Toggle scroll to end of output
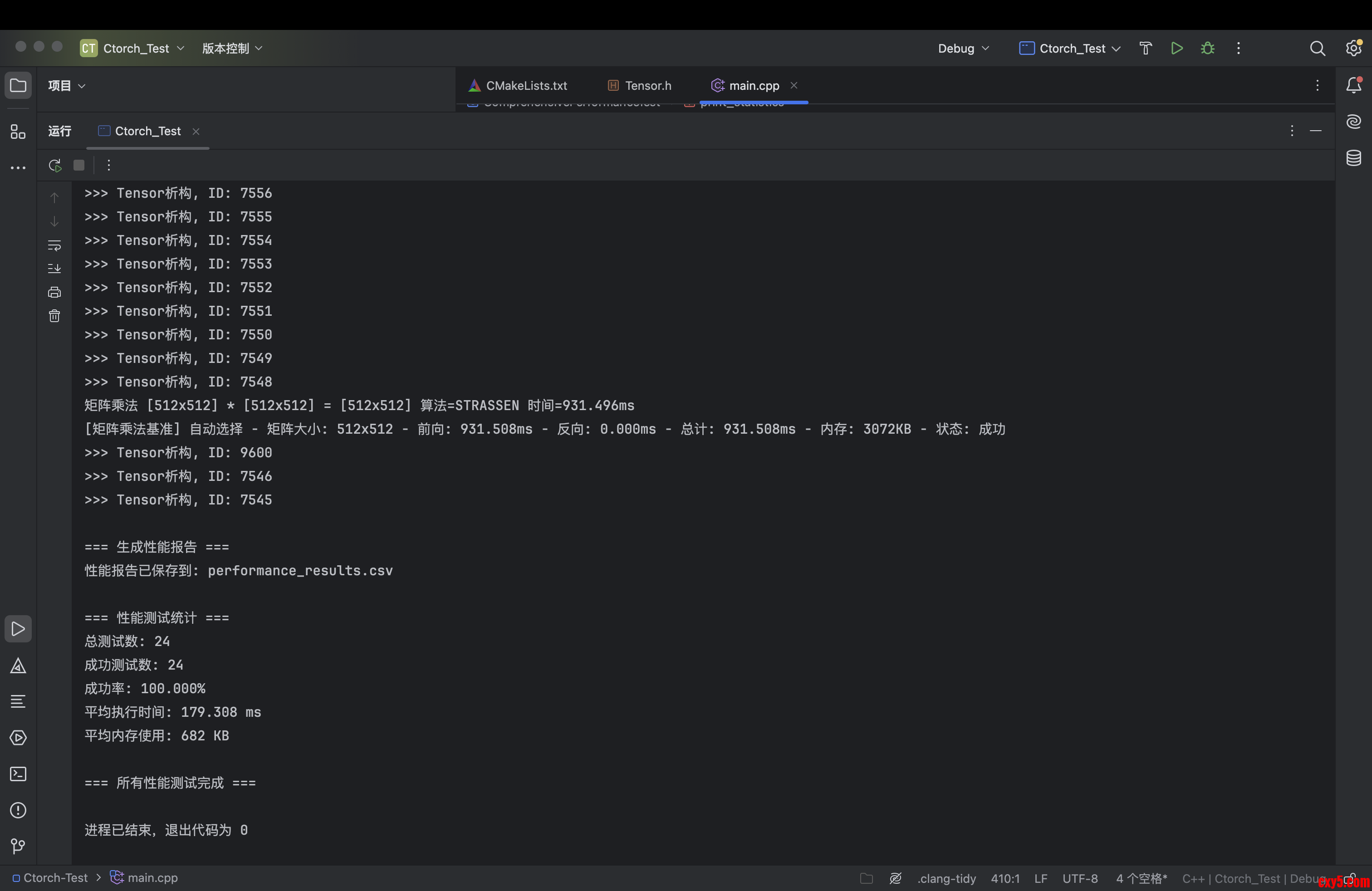Viewport: 1372px width, 891px height. coord(54,269)
